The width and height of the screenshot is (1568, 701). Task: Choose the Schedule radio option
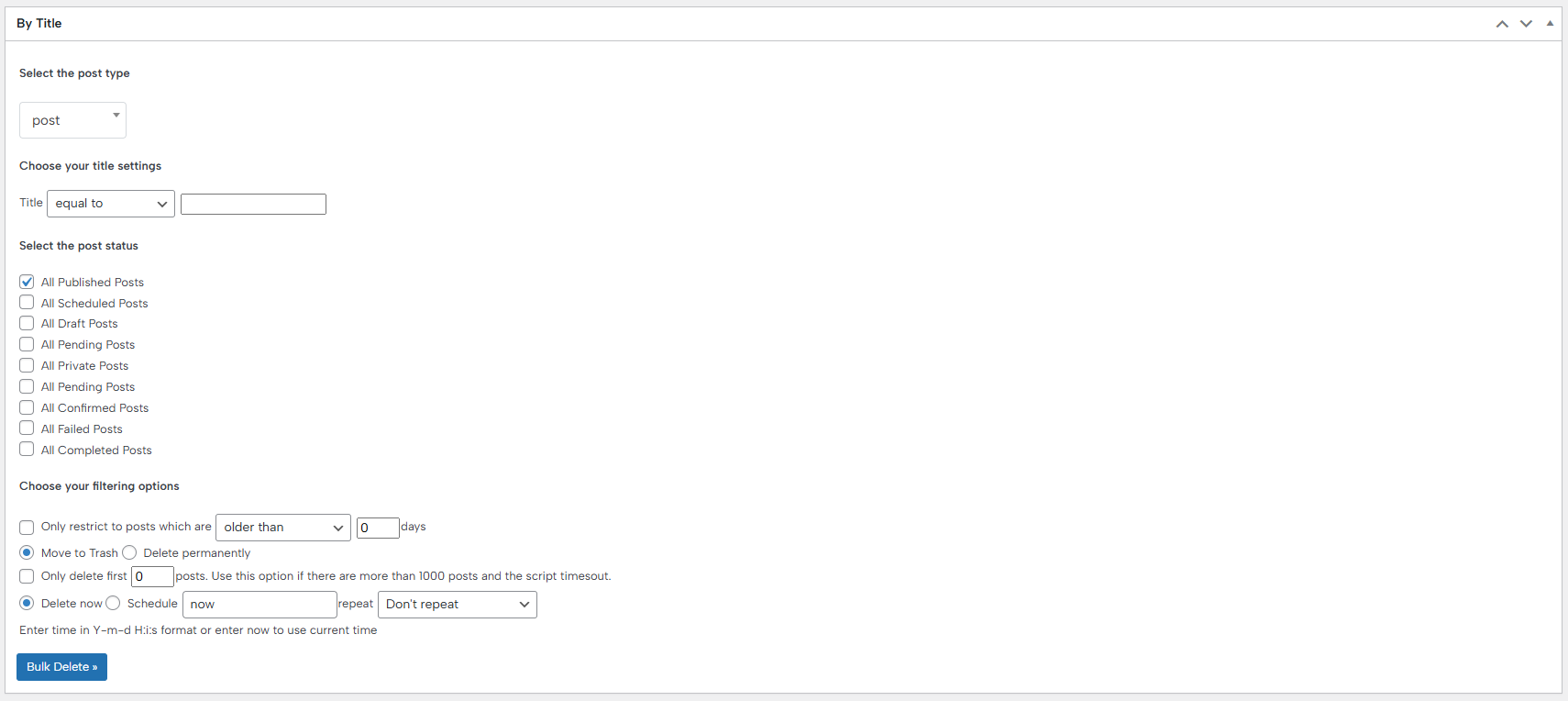pos(113,603)
